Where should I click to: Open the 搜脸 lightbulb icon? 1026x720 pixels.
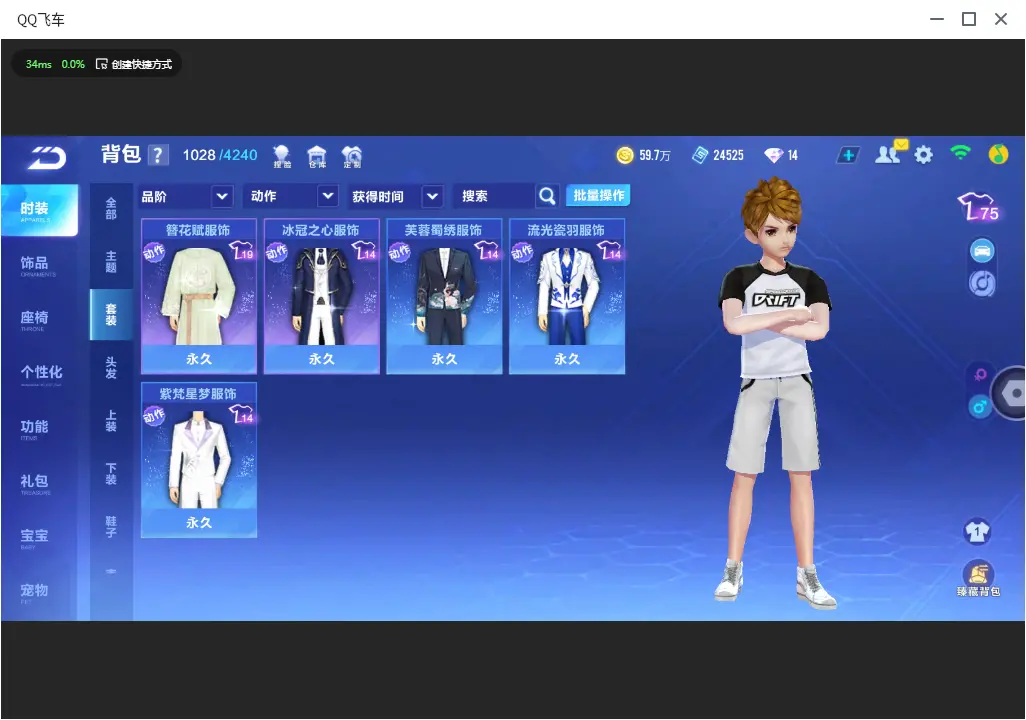tap(282, 156)
